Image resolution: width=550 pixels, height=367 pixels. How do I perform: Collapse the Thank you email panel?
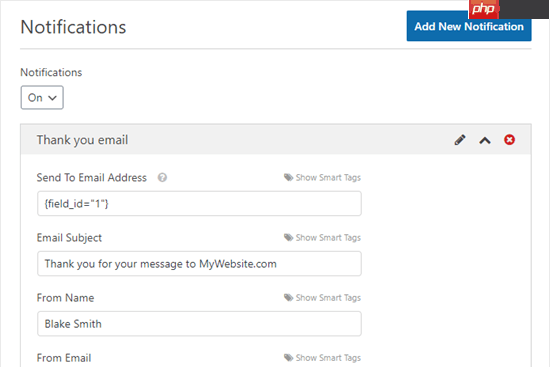(485, 140)
